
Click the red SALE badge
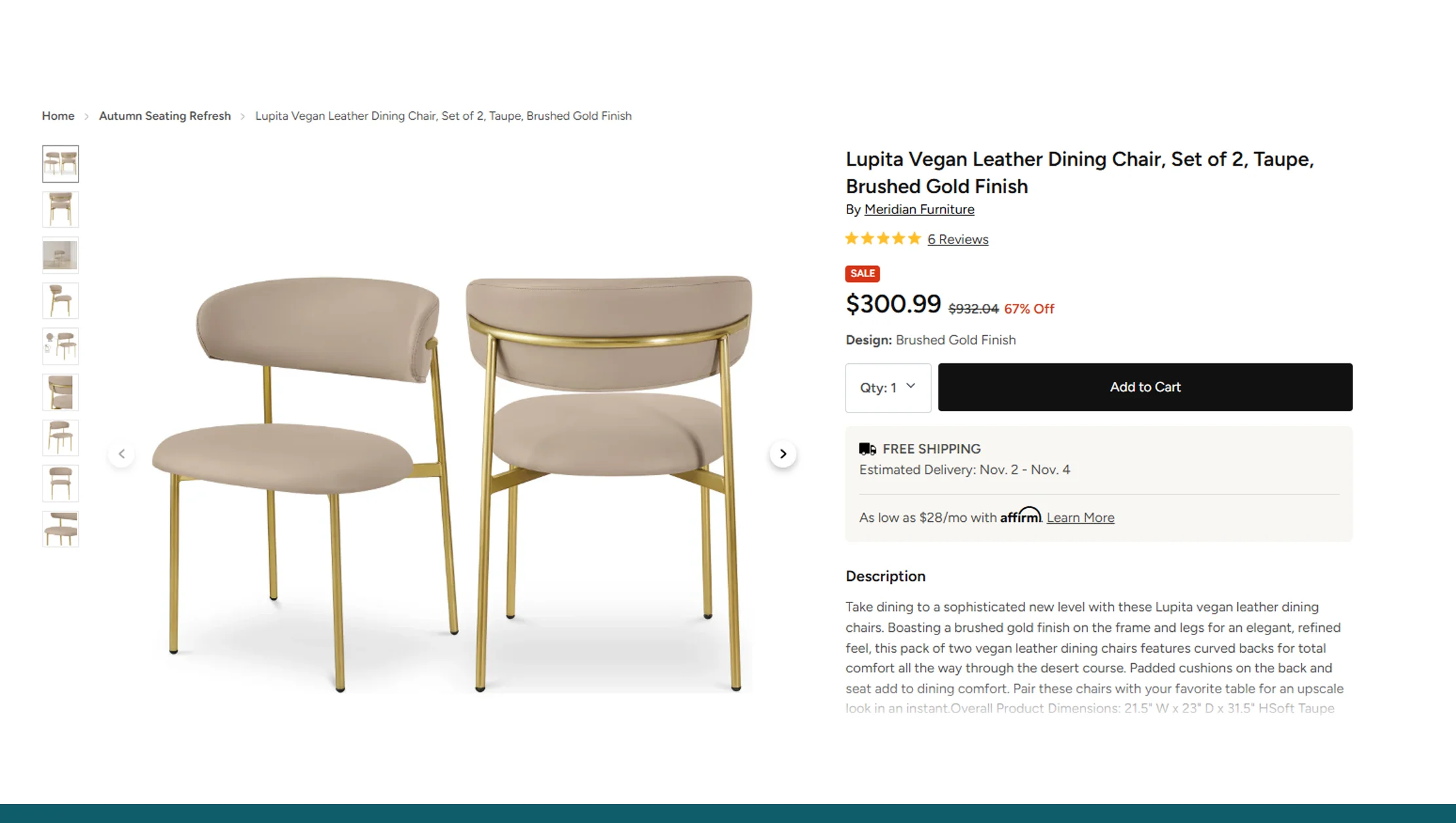click(x=862, y=274)
